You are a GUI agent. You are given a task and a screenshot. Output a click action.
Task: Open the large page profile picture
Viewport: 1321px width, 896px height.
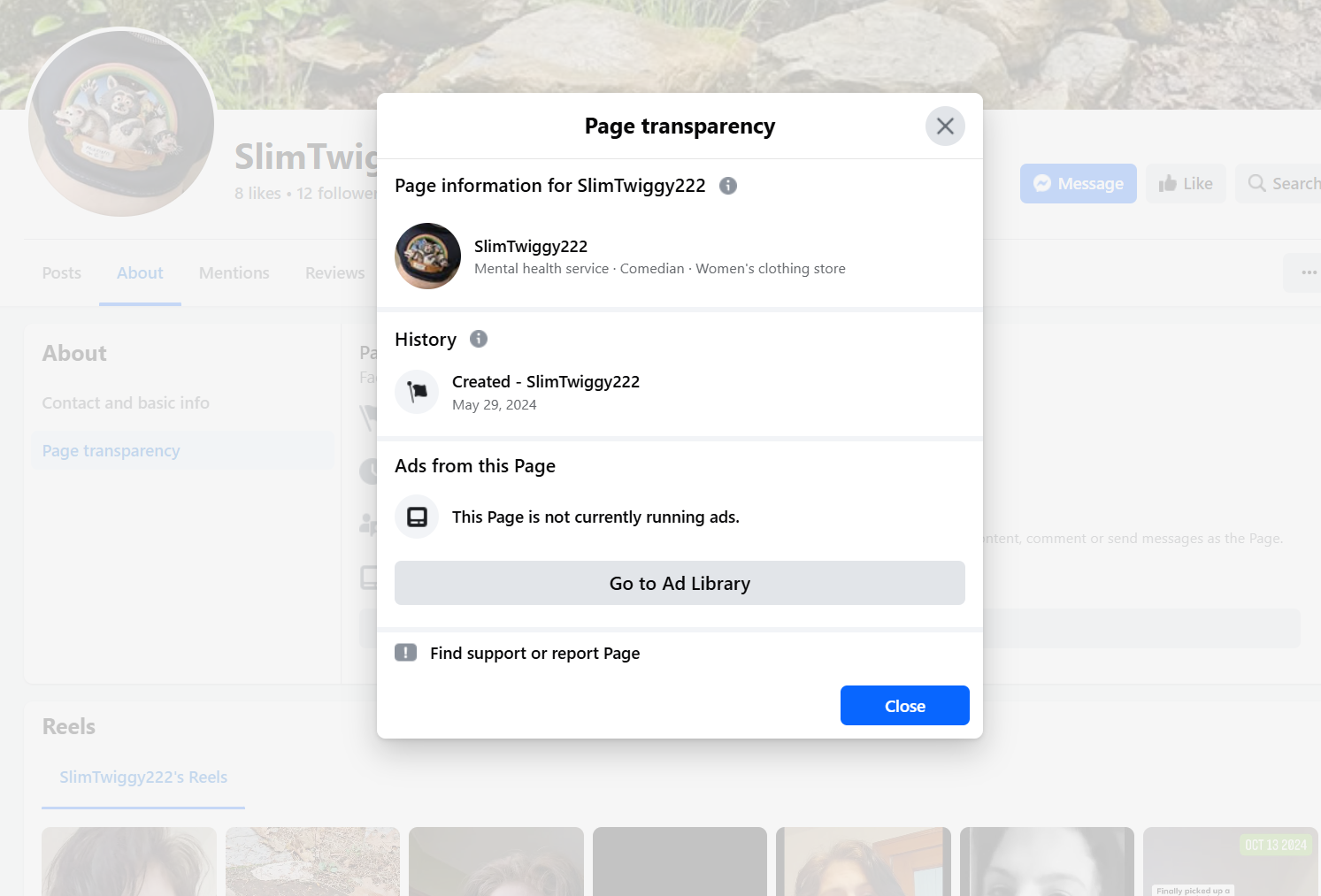pyautogui.click(x=121, y=122)
